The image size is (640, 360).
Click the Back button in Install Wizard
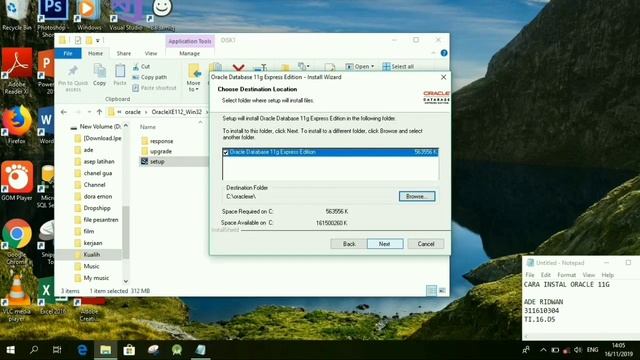click(349, 244)
